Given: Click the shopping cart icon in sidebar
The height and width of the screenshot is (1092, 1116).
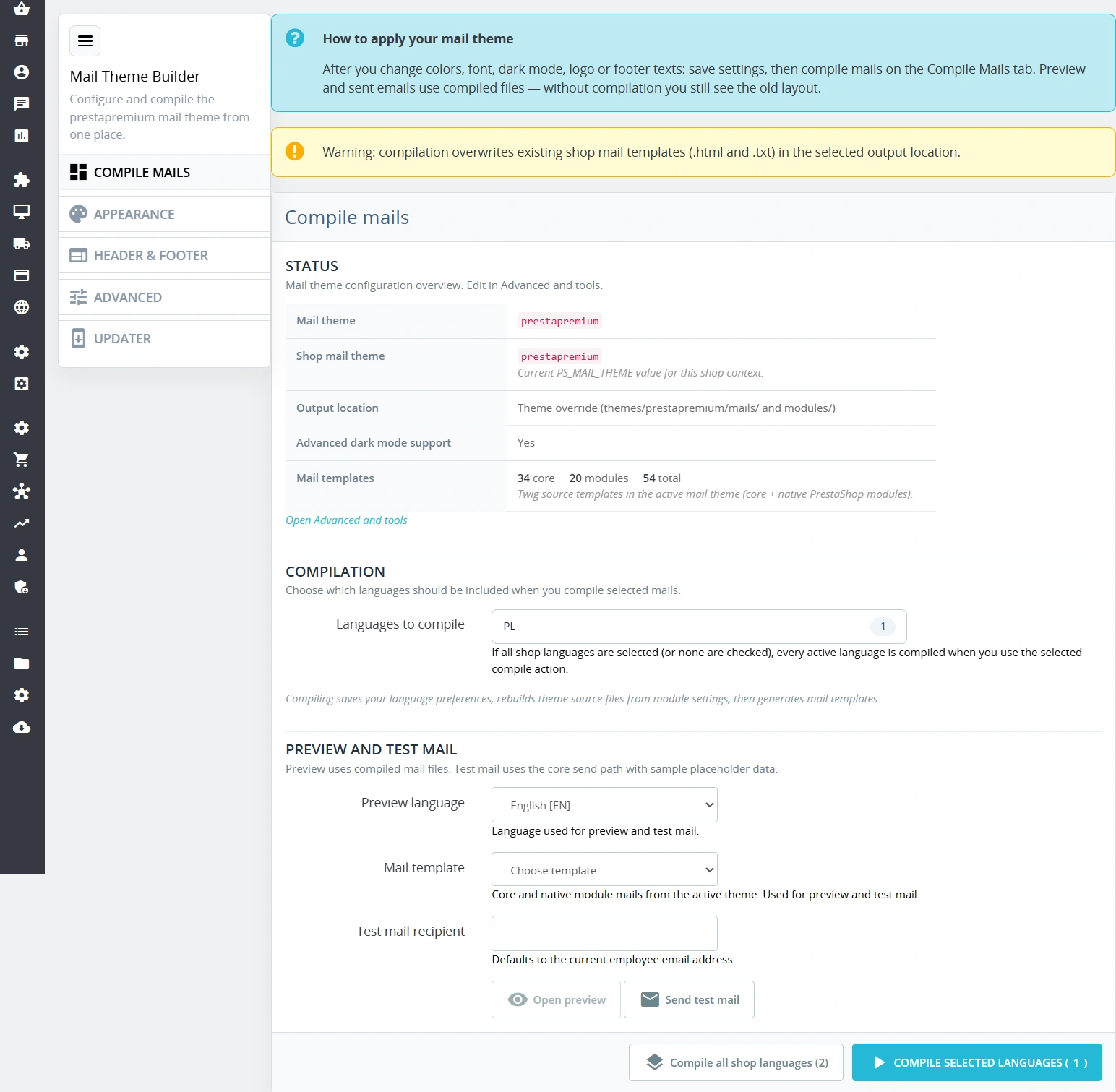Looking at the screenshot, I should [22, 460].
